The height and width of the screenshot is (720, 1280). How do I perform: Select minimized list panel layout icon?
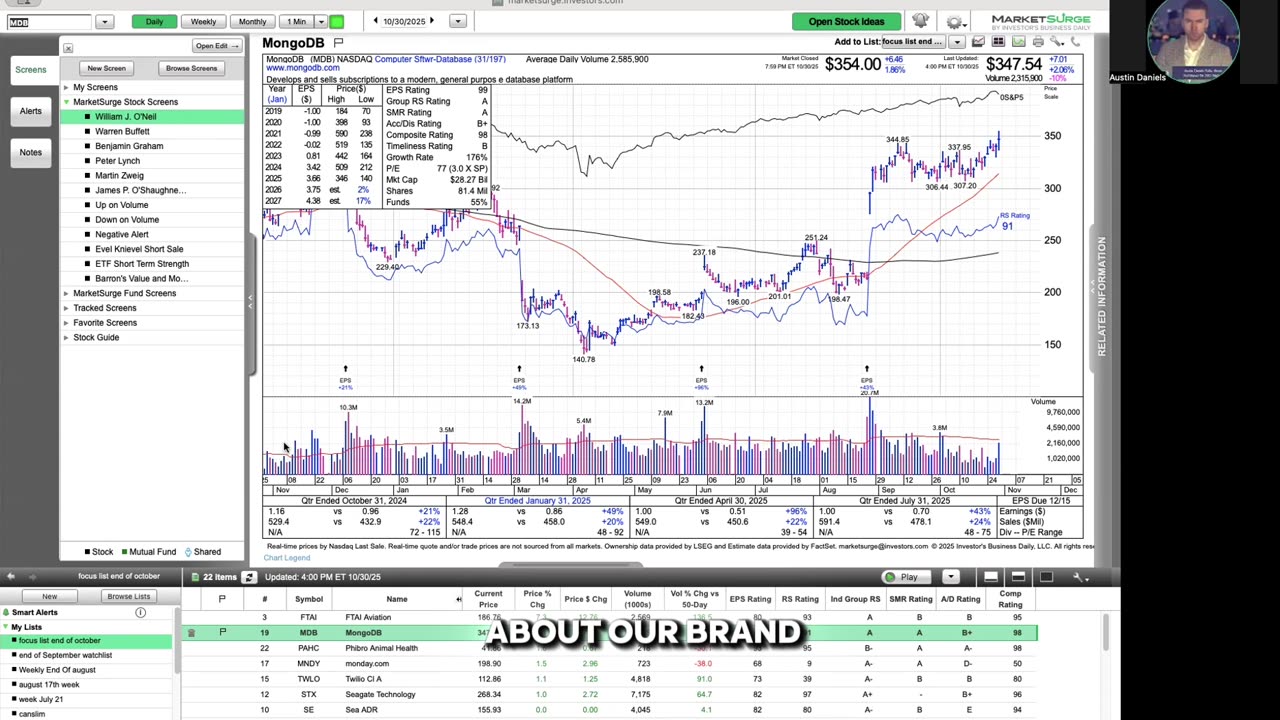pyautogui.click(x=990, y=577)
